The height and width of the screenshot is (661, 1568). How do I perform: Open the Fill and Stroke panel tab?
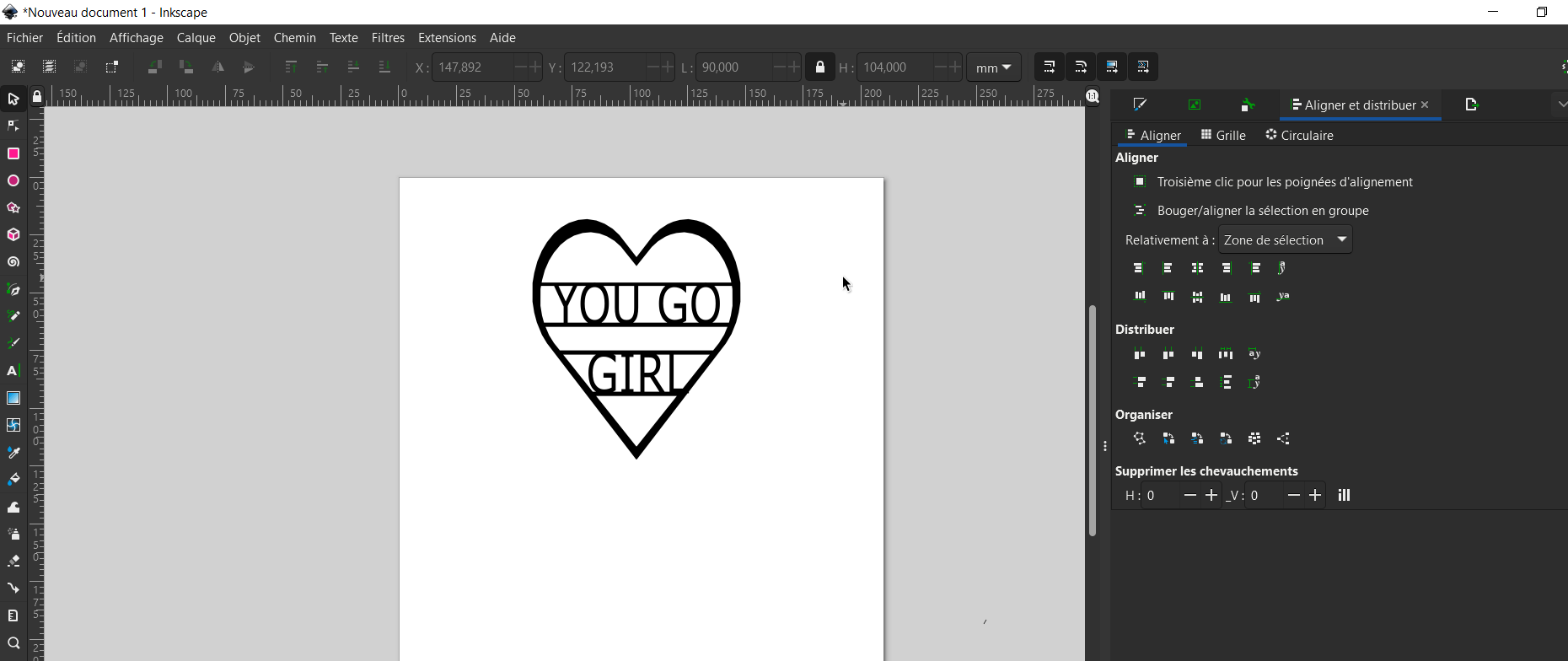[x=1140, y=105]
